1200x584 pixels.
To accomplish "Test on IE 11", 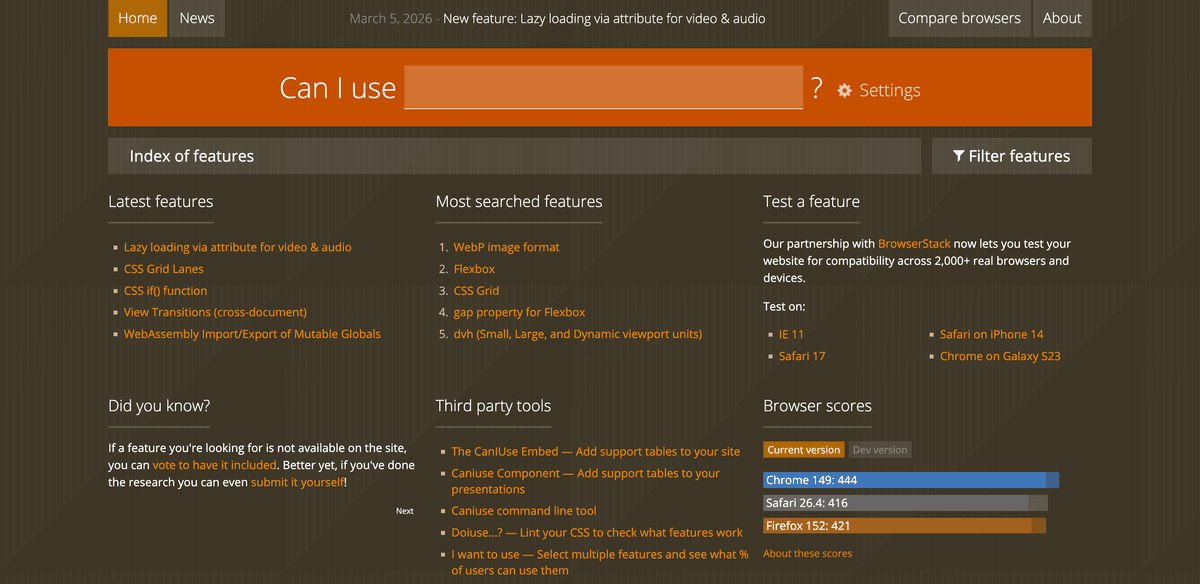I will (791, 334).
